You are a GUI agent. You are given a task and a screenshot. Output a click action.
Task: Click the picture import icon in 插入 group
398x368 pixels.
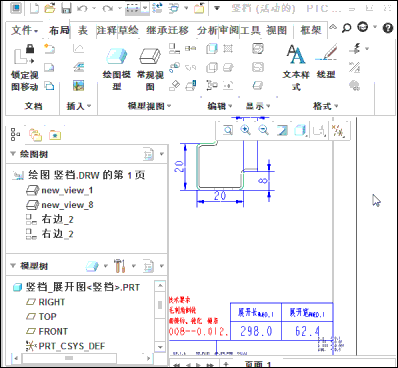[79, 86]
